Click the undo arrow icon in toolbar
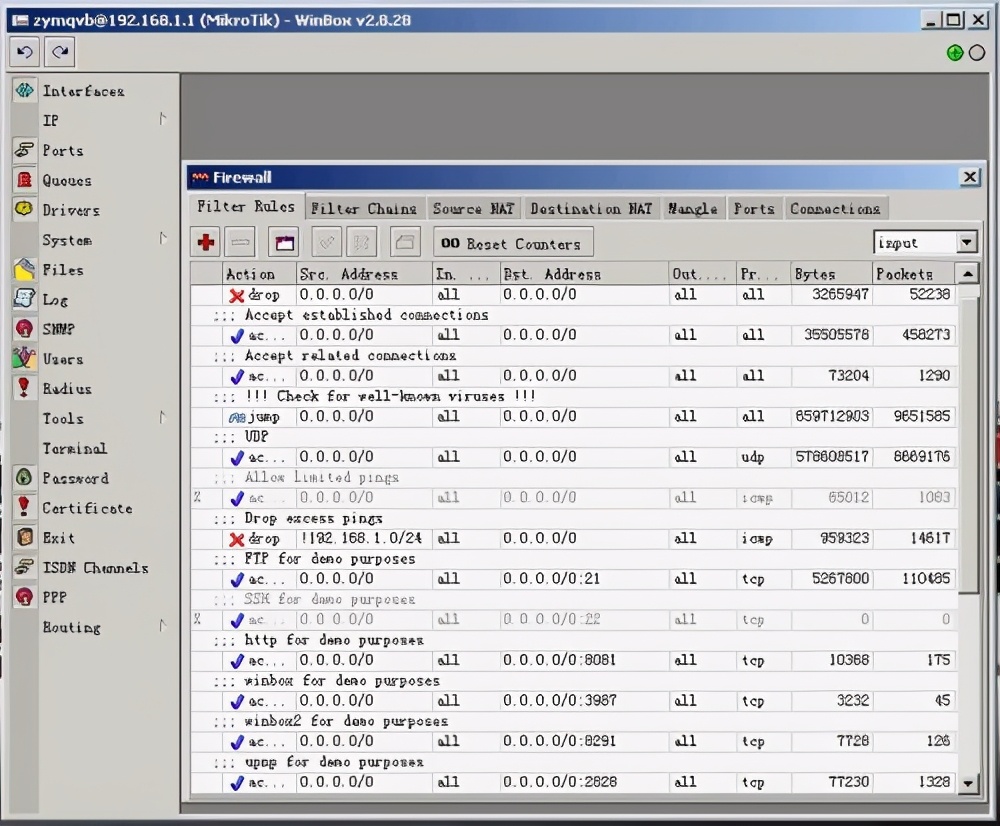This screenshot has height=826, width=1000. pyautogui.click(x=26, y=52)
